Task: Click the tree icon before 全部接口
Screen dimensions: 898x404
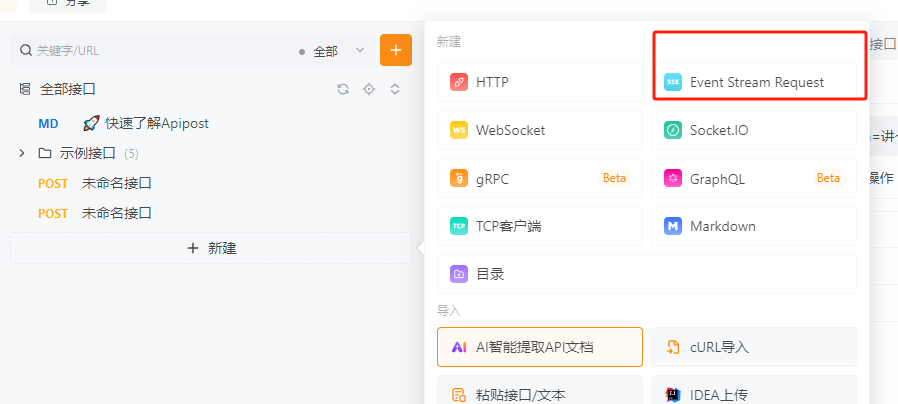Action: (x=25, y=89)
